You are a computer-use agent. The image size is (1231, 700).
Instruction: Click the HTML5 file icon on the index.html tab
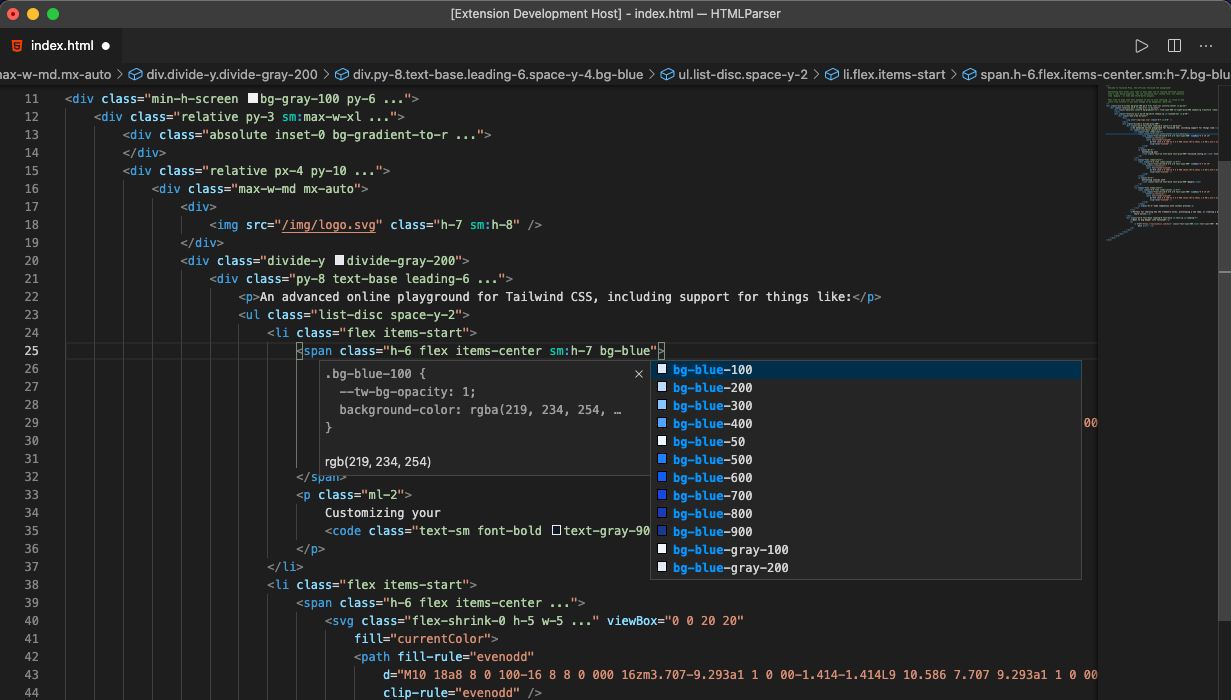tap(16, 46)
